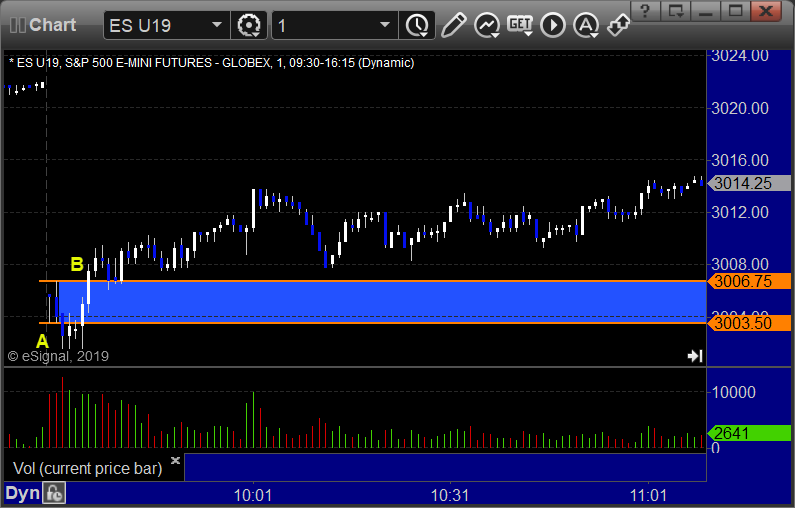Maximize the chart window
The width and height of the screenshot is (795, 508).
click(735, 11)
